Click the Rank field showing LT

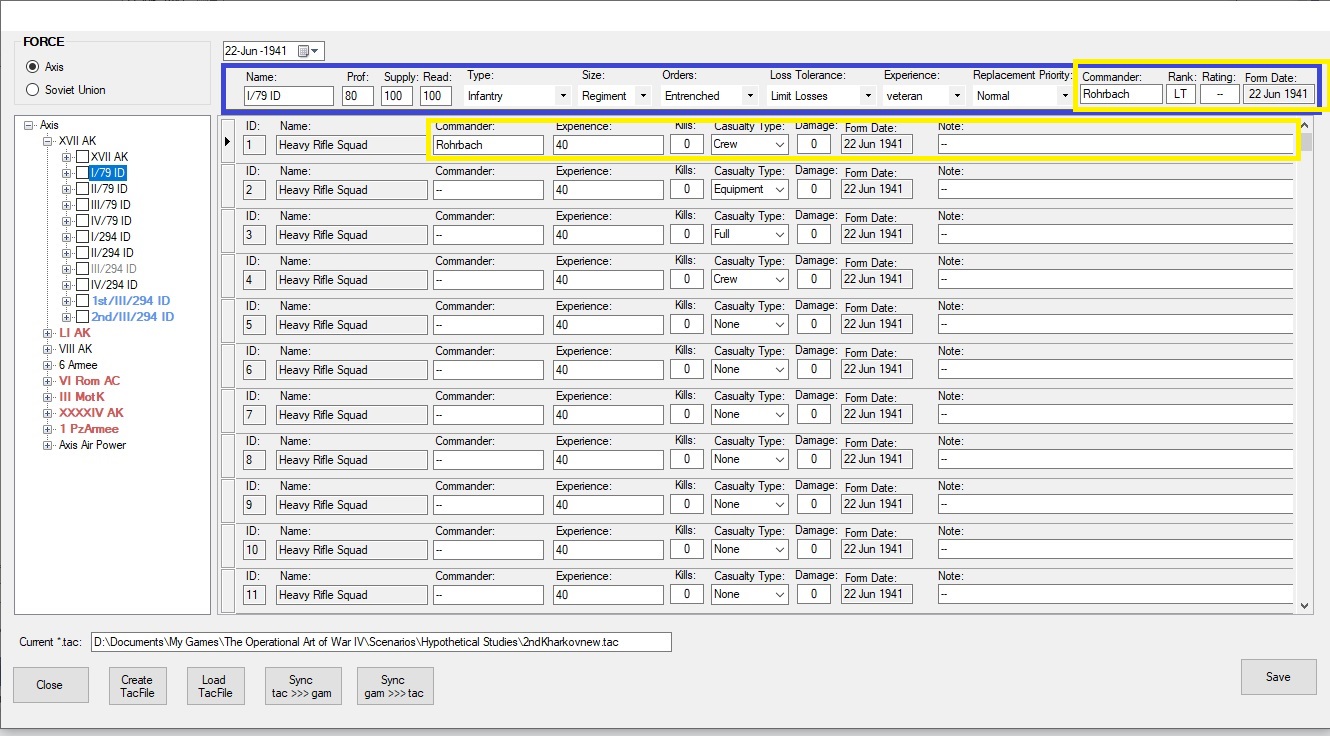point(1180,94)
